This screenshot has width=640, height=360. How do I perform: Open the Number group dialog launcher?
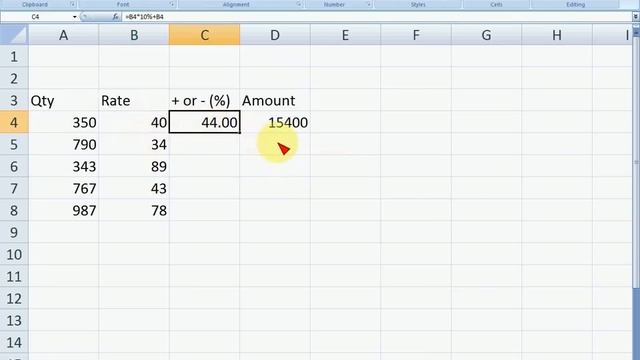(x=368, y=4)
